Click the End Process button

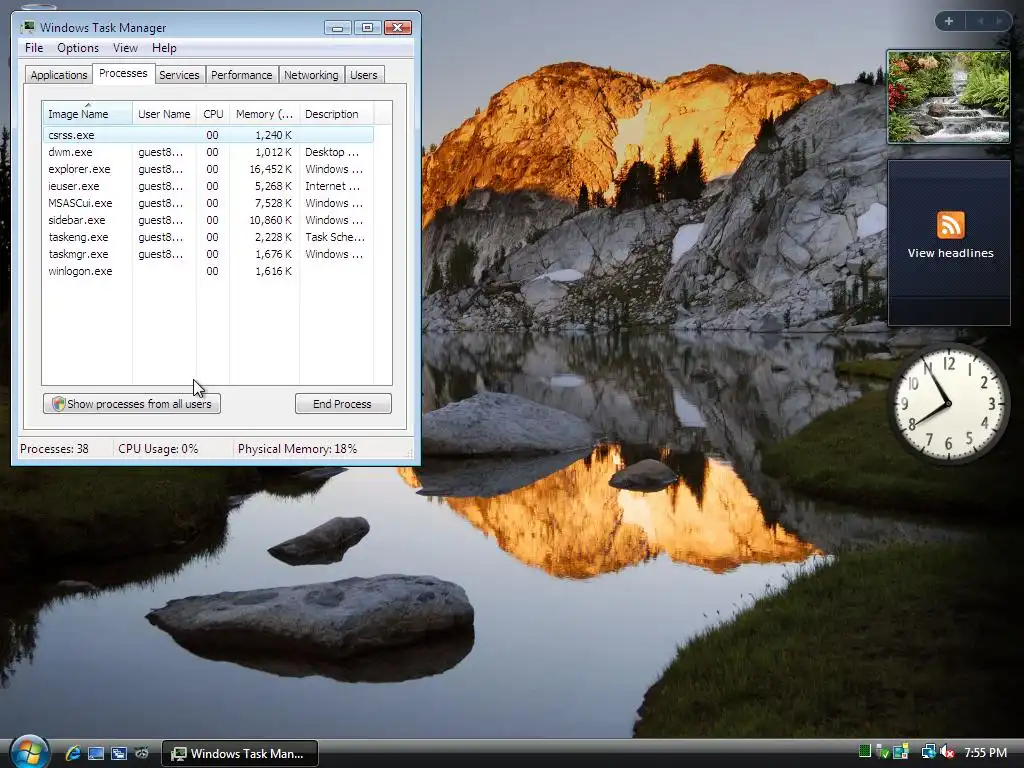tap(343, 404)
